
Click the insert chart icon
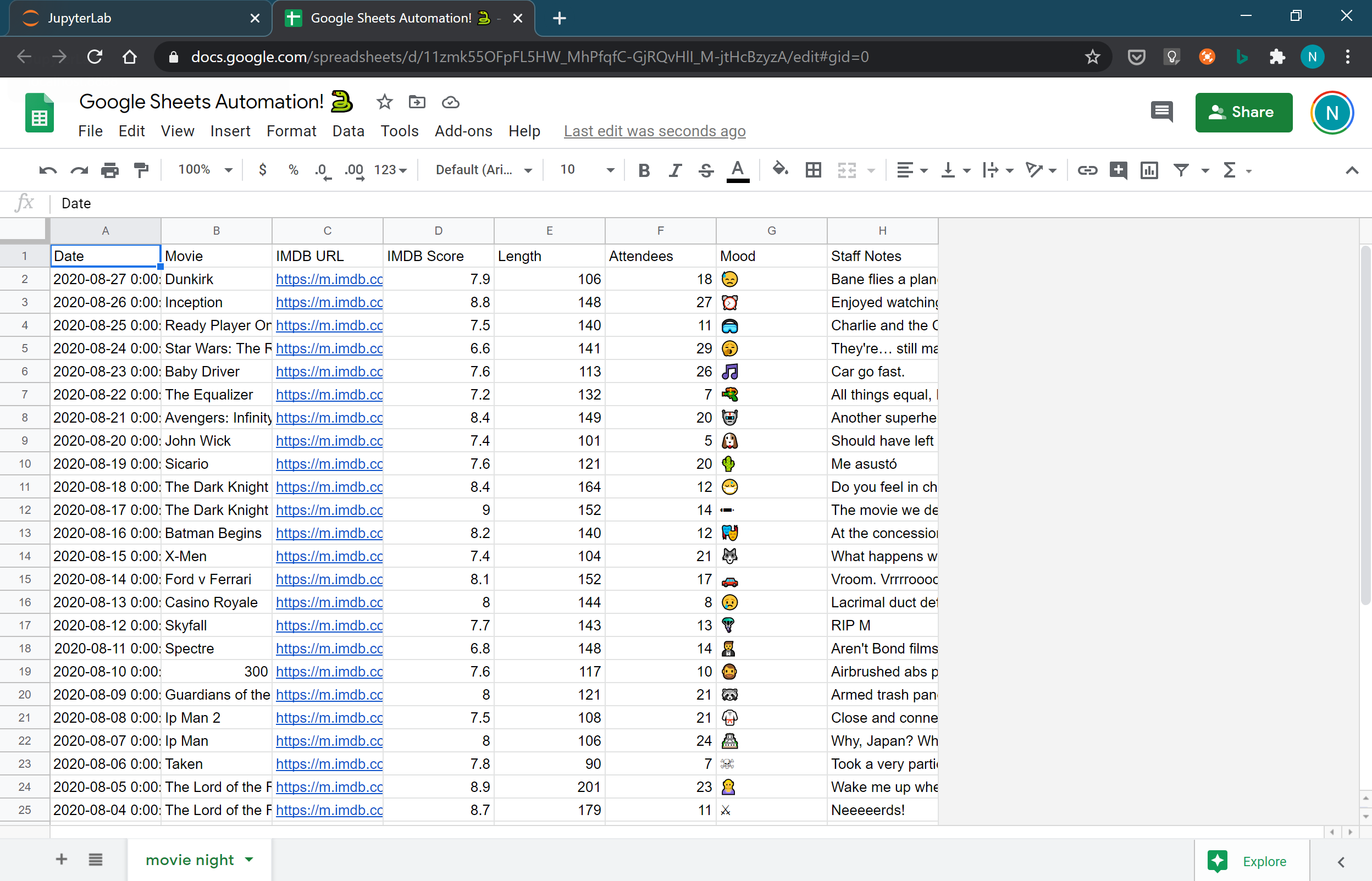tap(1149, 170)
